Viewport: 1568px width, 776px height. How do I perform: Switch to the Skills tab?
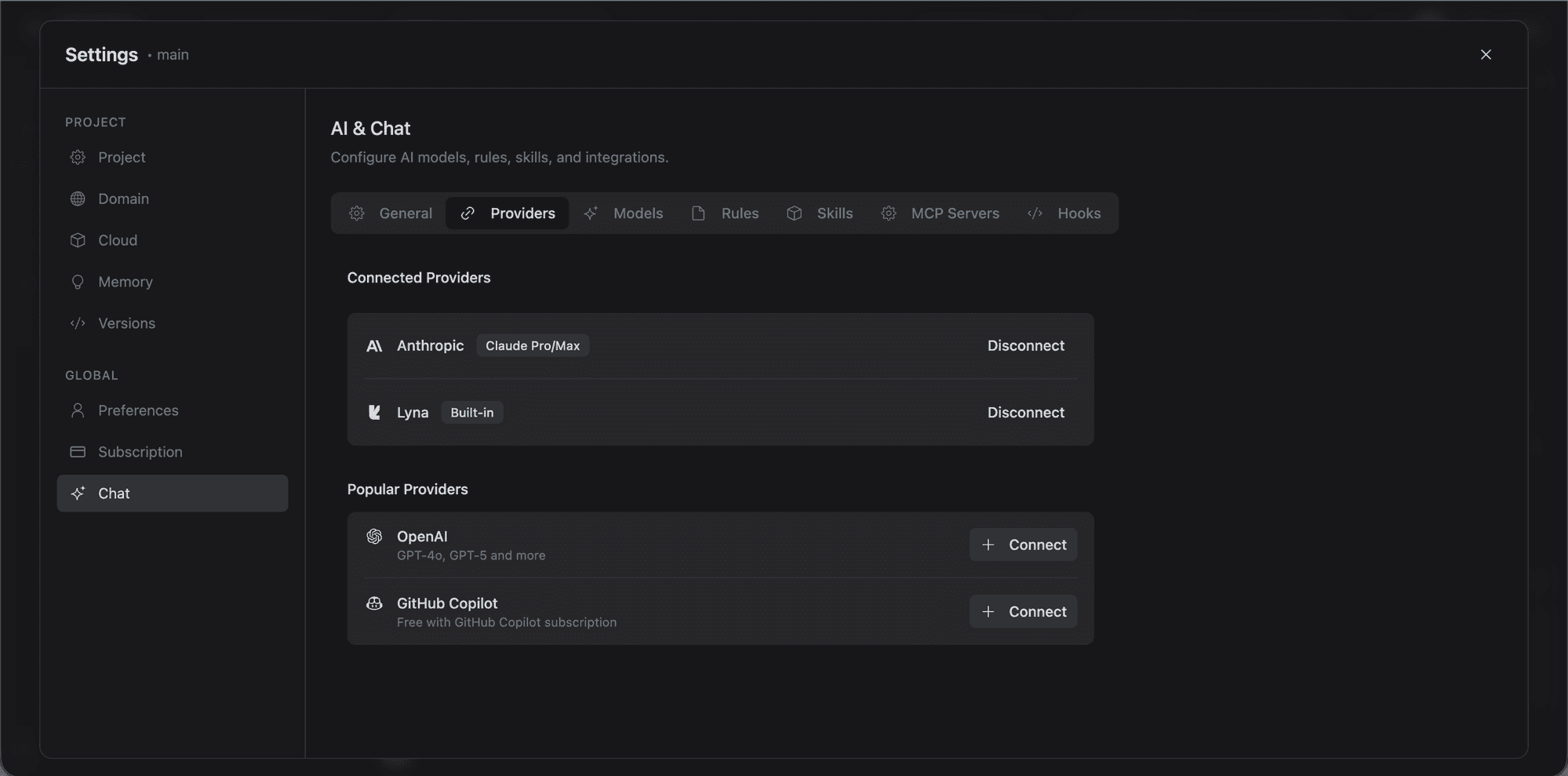click(820, 213)
